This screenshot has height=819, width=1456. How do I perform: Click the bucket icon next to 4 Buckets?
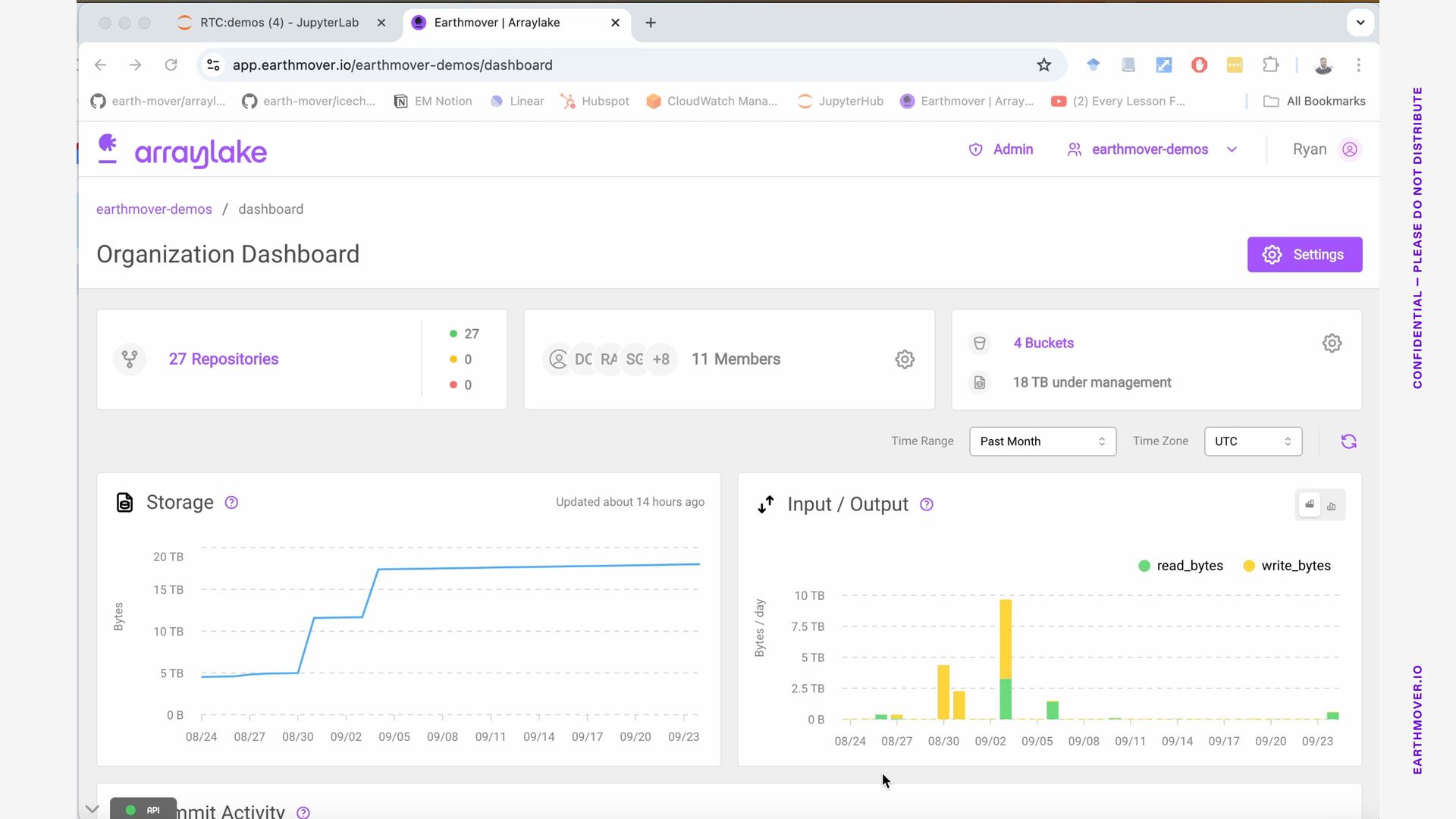980,343
